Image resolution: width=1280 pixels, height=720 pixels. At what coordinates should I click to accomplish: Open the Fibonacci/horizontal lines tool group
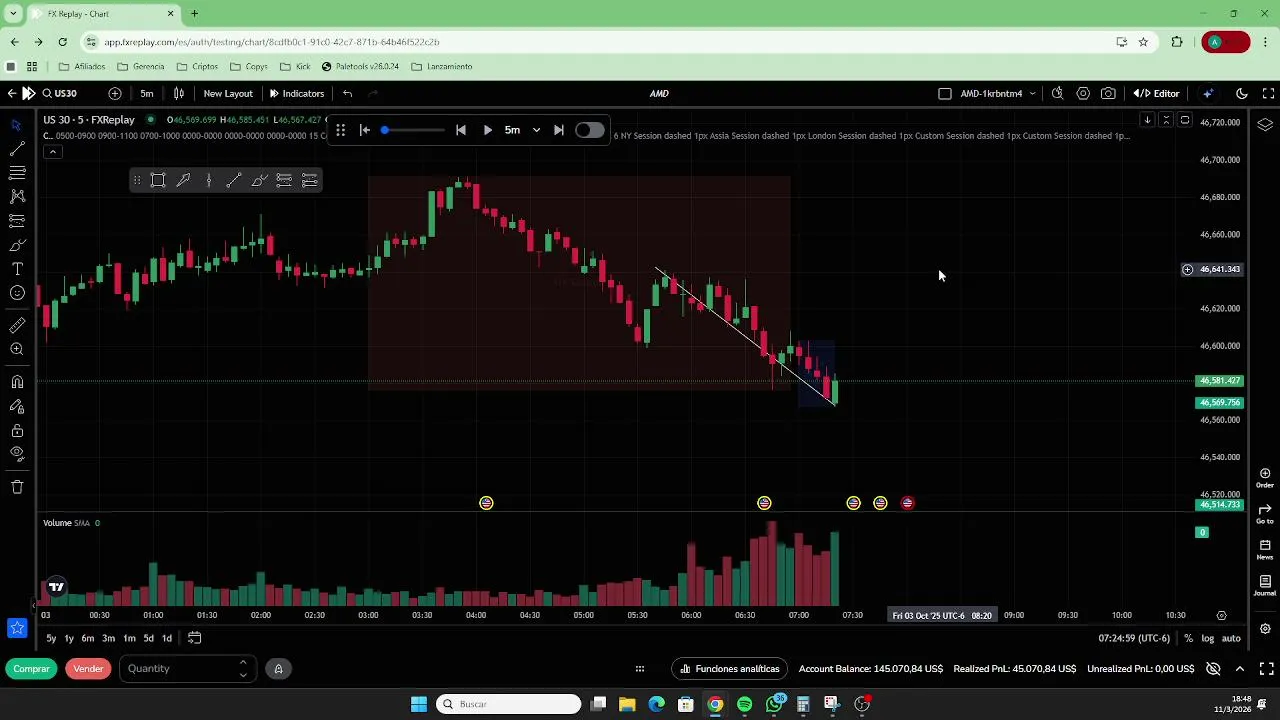17,173
